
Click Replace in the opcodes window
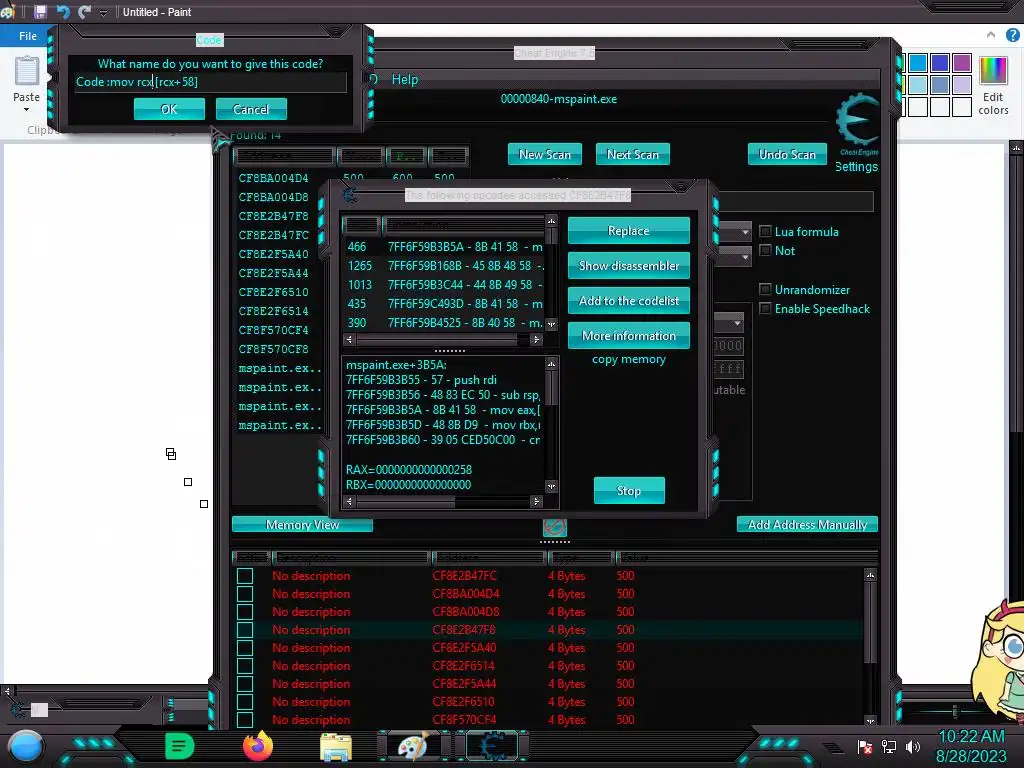click(x=629, y=231)
